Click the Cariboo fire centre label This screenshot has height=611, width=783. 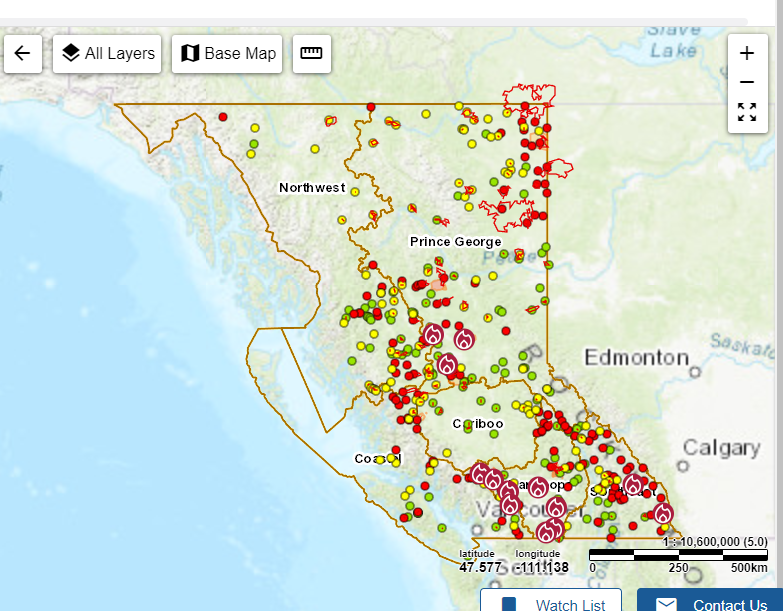478,424
